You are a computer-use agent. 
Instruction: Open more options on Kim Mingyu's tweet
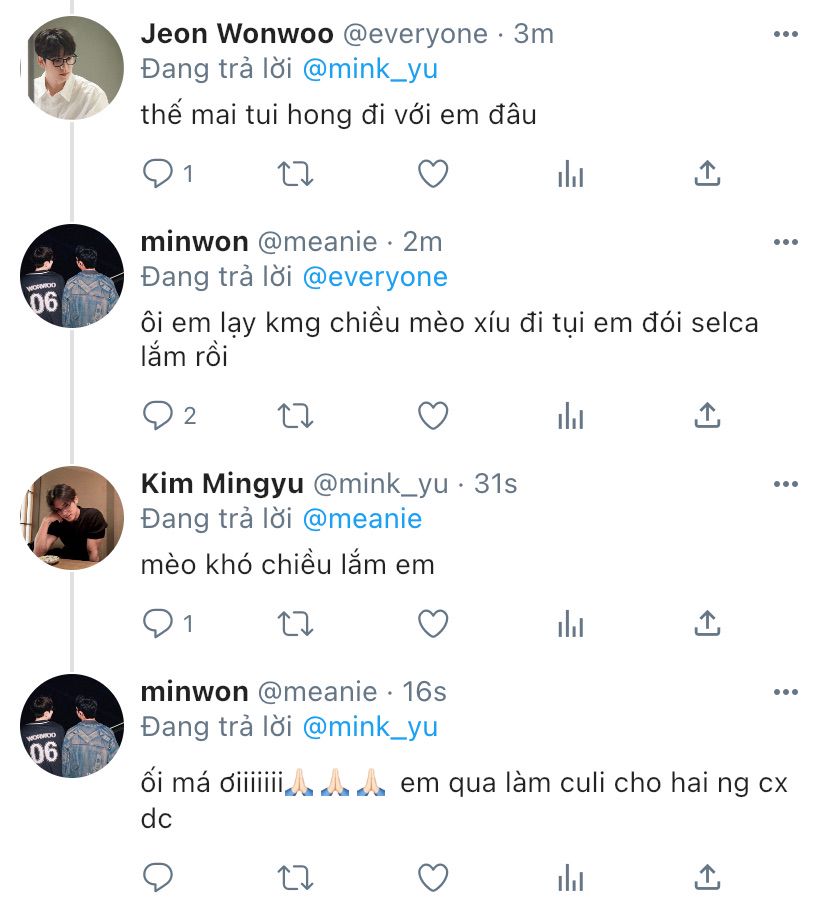click(x=786, y=485)
